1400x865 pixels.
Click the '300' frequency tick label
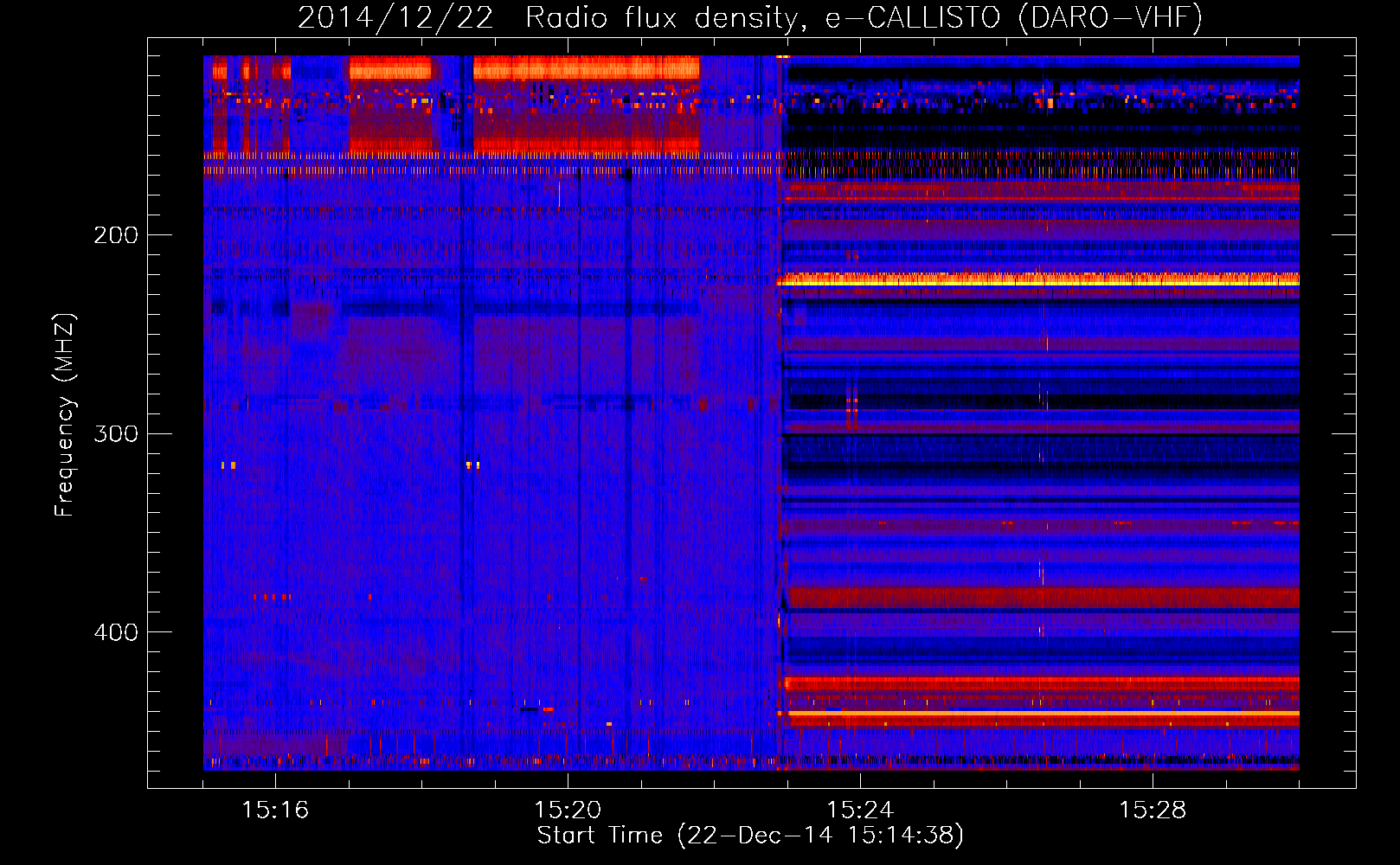(116, 433)
